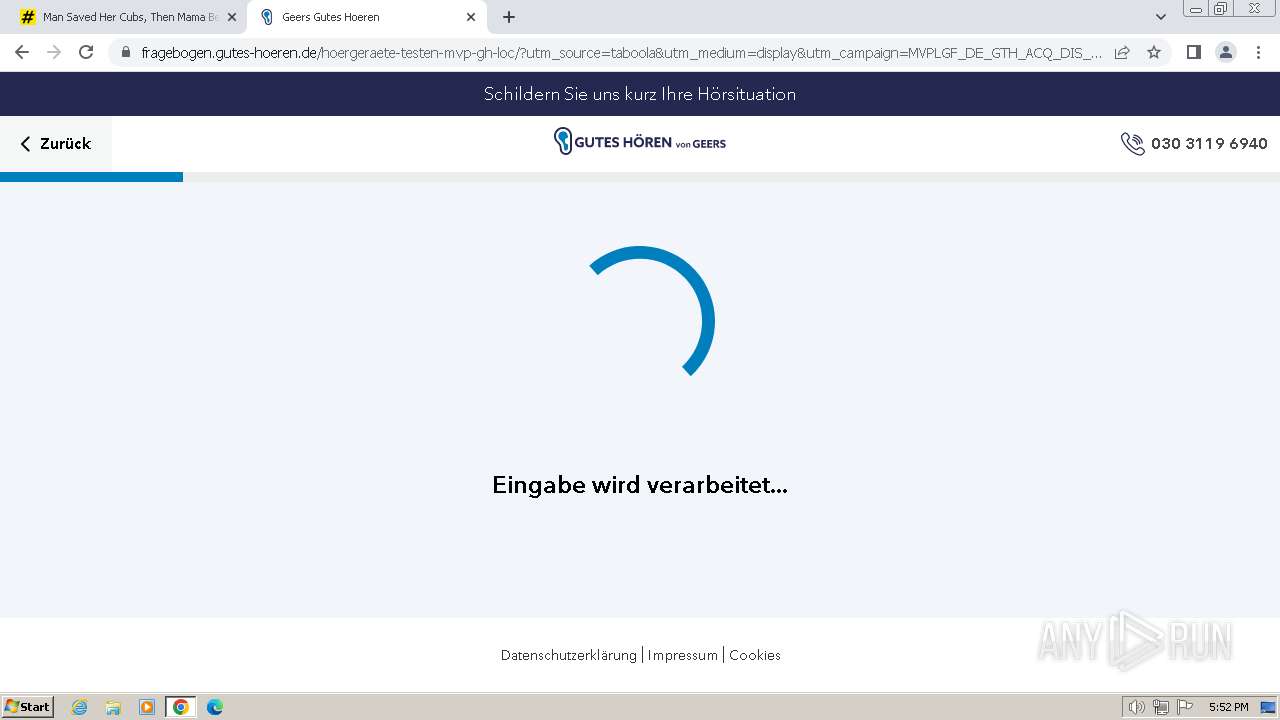Navigate back in the browser
The image size is (1280, 720).
[22, 52]
